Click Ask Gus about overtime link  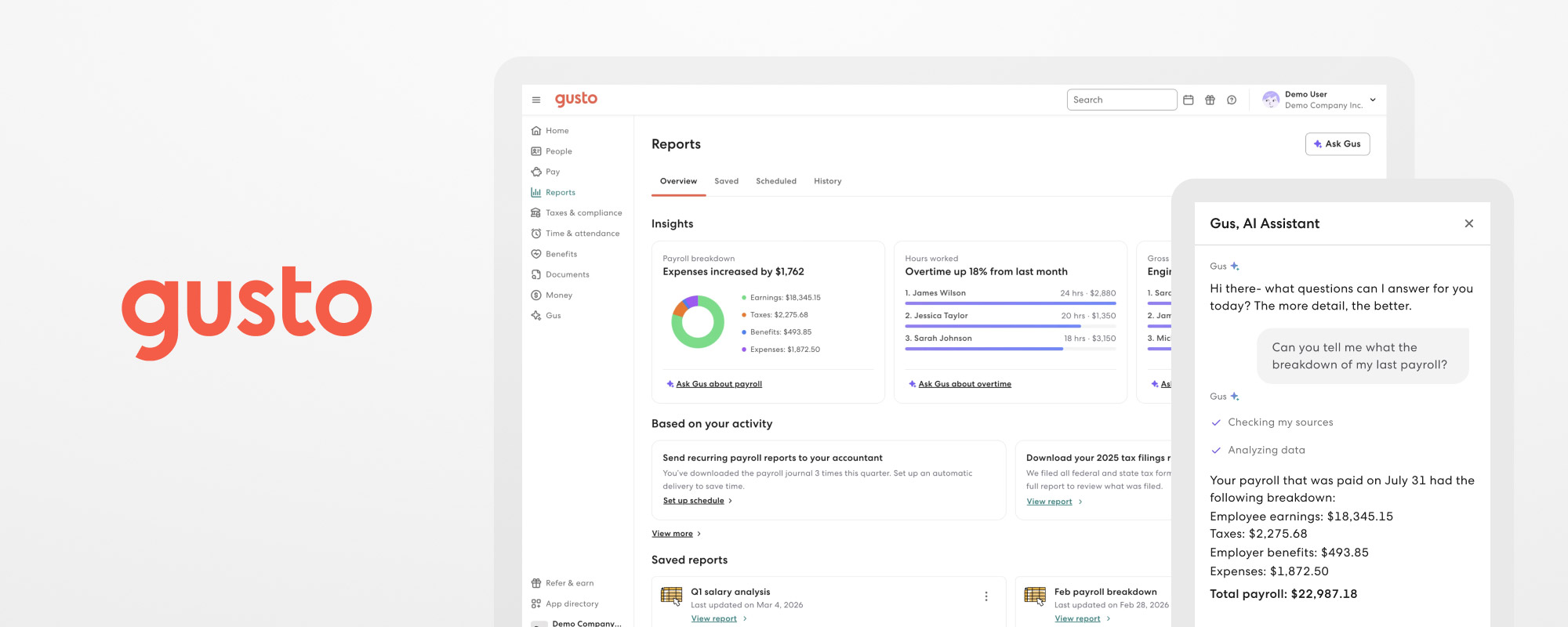click(965, 384)
